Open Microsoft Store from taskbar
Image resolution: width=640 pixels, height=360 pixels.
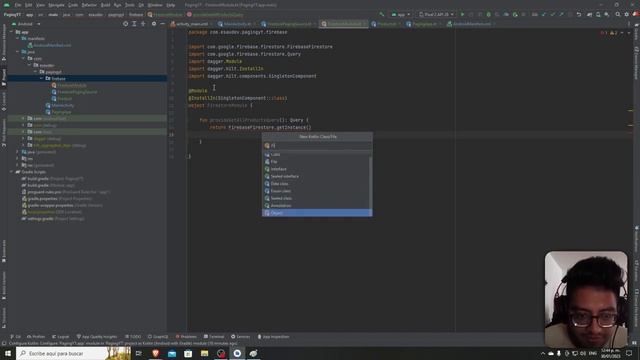click(188, 353)
